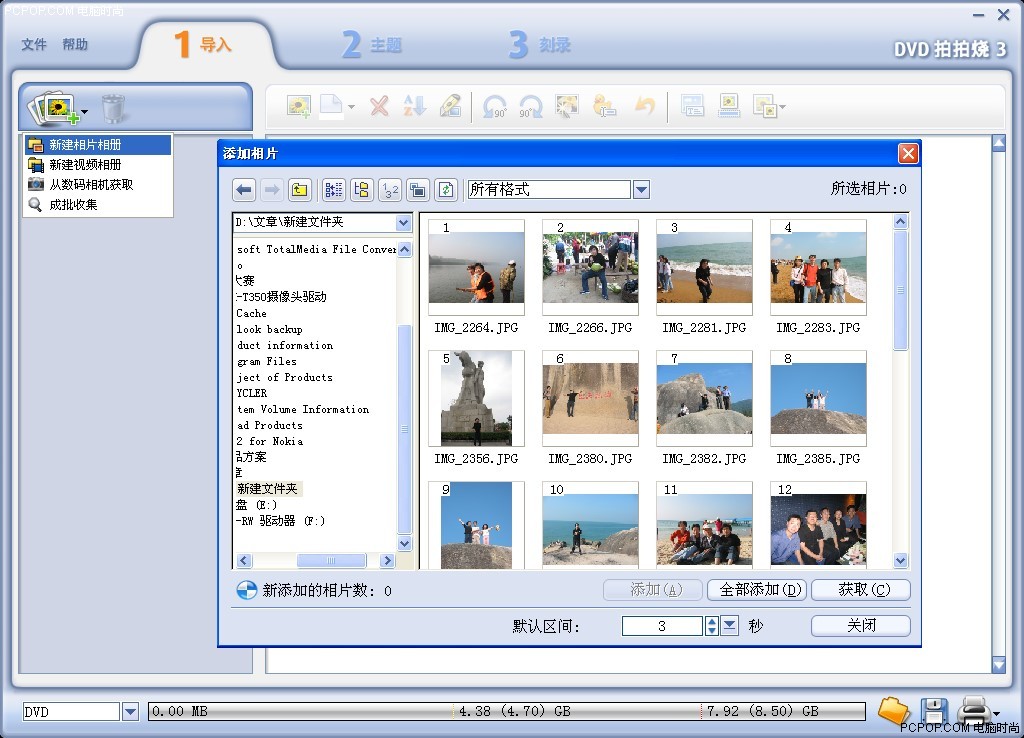
Task: Click the add album photo-stack icon
Action: [x=54, y=108]
